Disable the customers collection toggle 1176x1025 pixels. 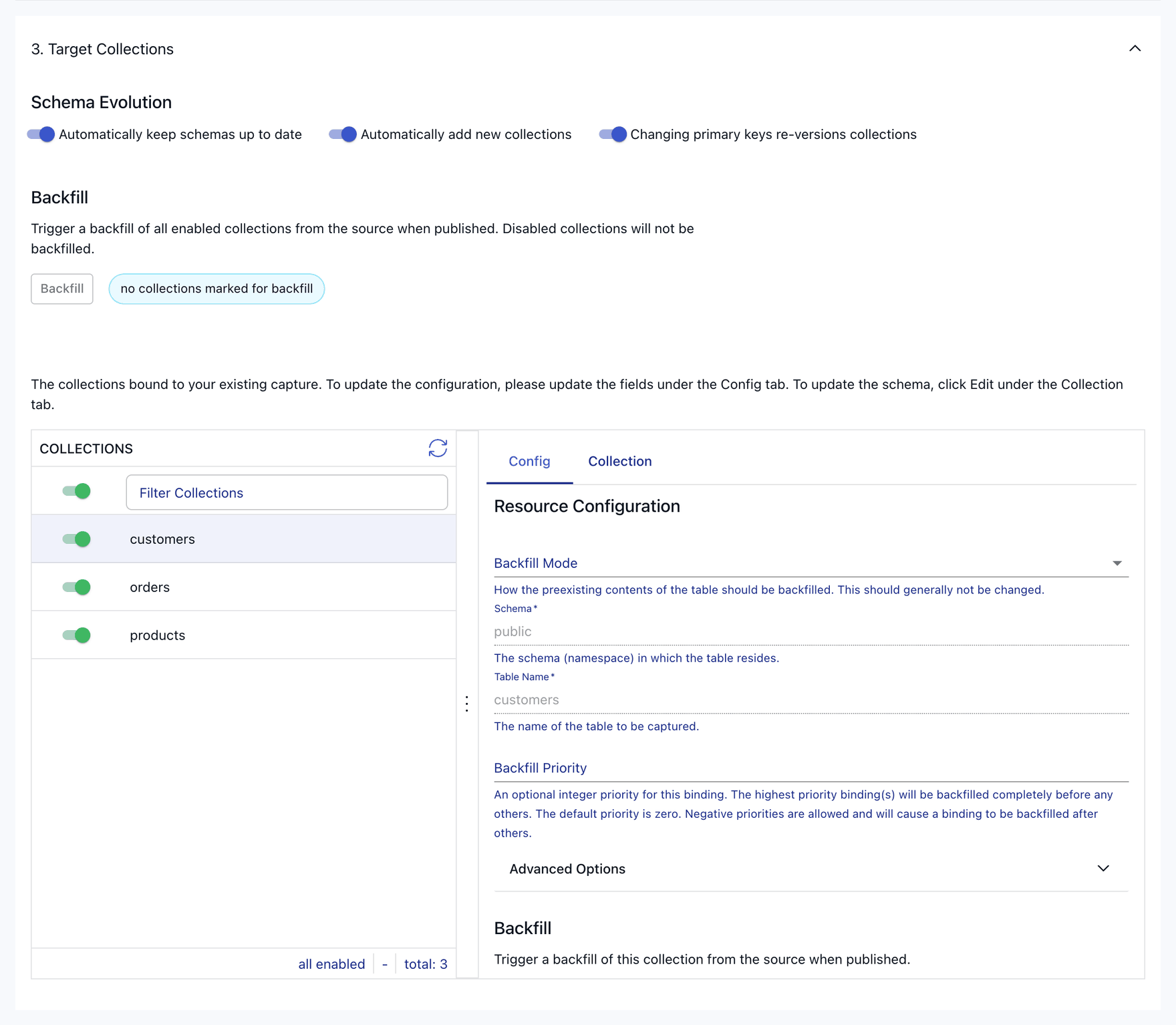pyautogui.click(x=77, y=539)
